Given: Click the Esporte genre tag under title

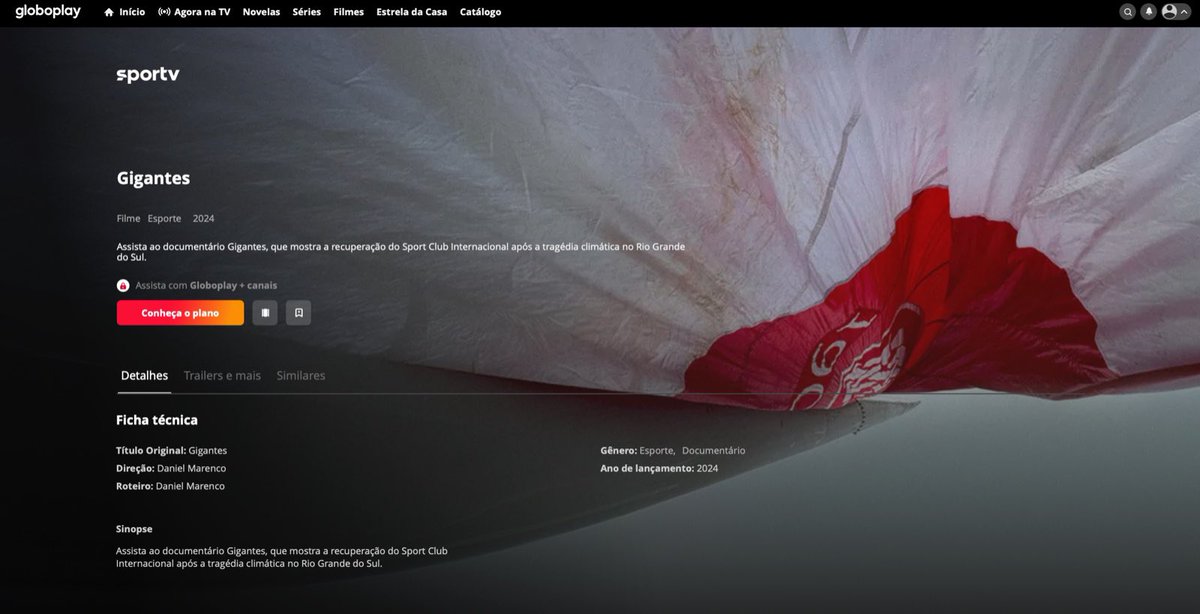Looking at the screenshot, I should tap(165, 218).
